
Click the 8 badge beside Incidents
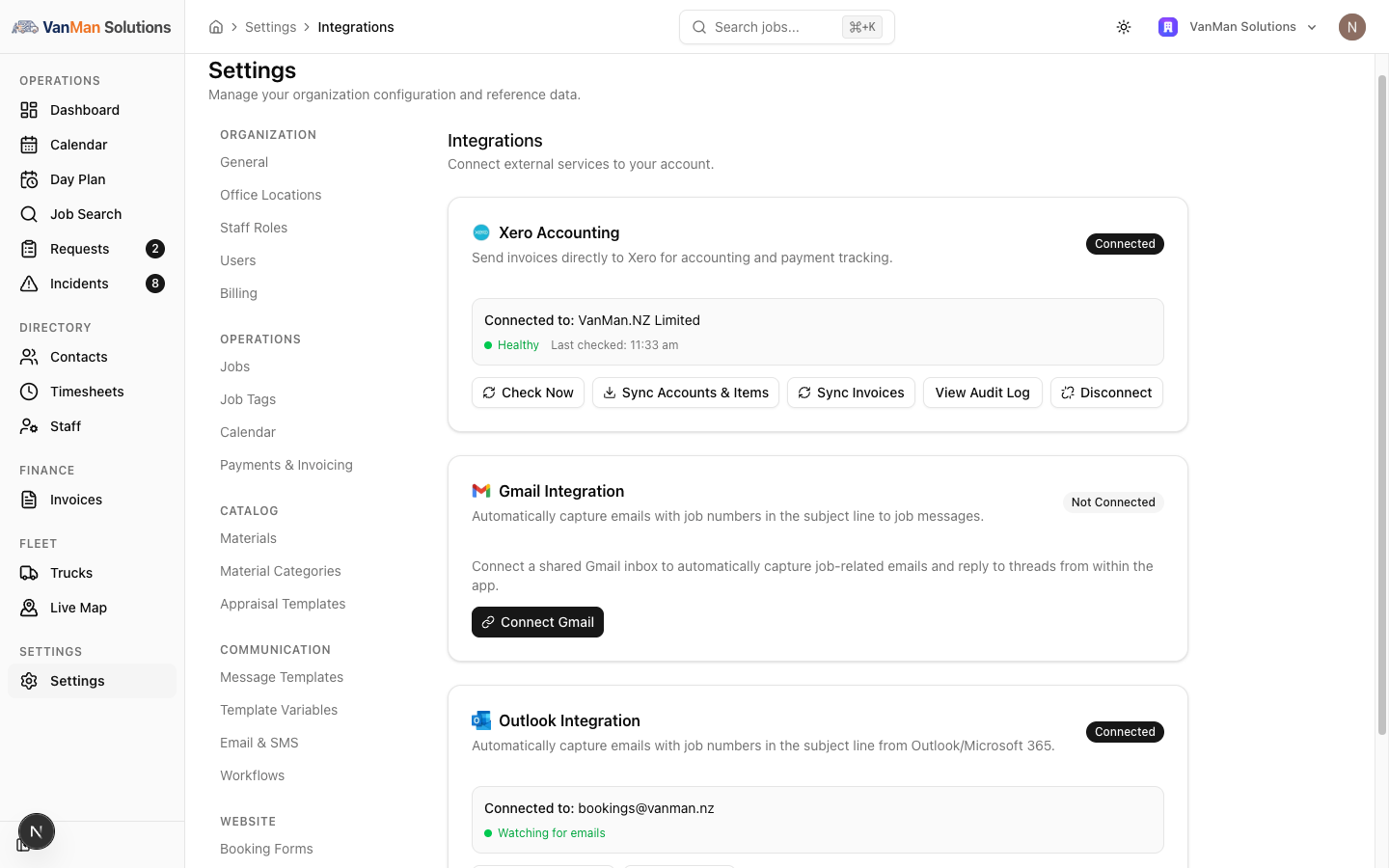(x=155, y=284)
